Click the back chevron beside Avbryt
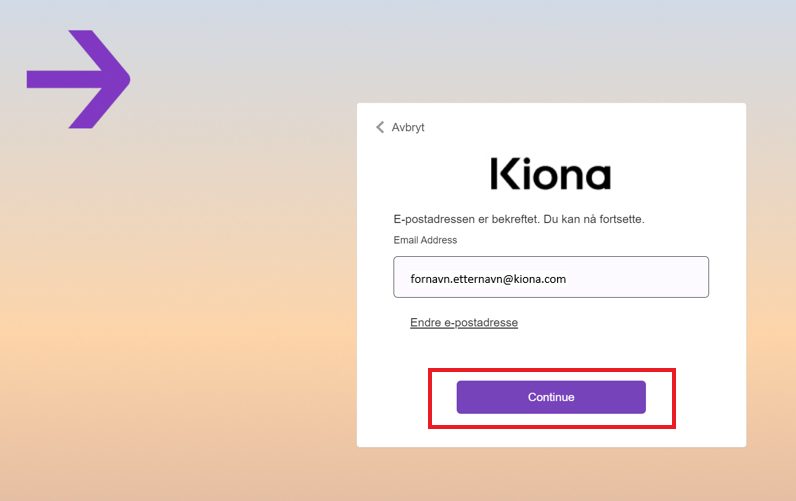This screenshot has width=796, height=501. click(x=380, y=127)
